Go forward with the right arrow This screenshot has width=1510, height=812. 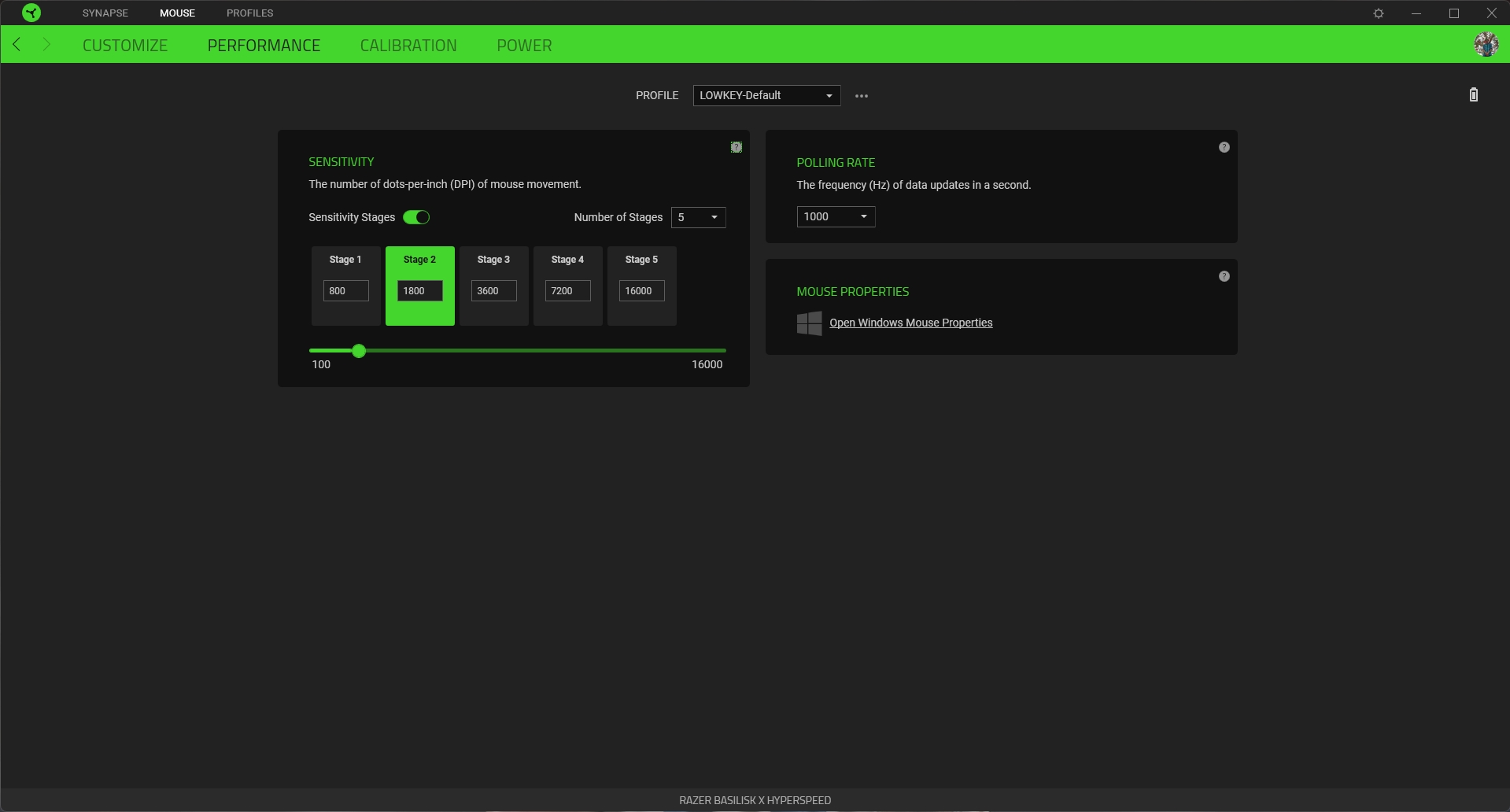coord(46,45)
